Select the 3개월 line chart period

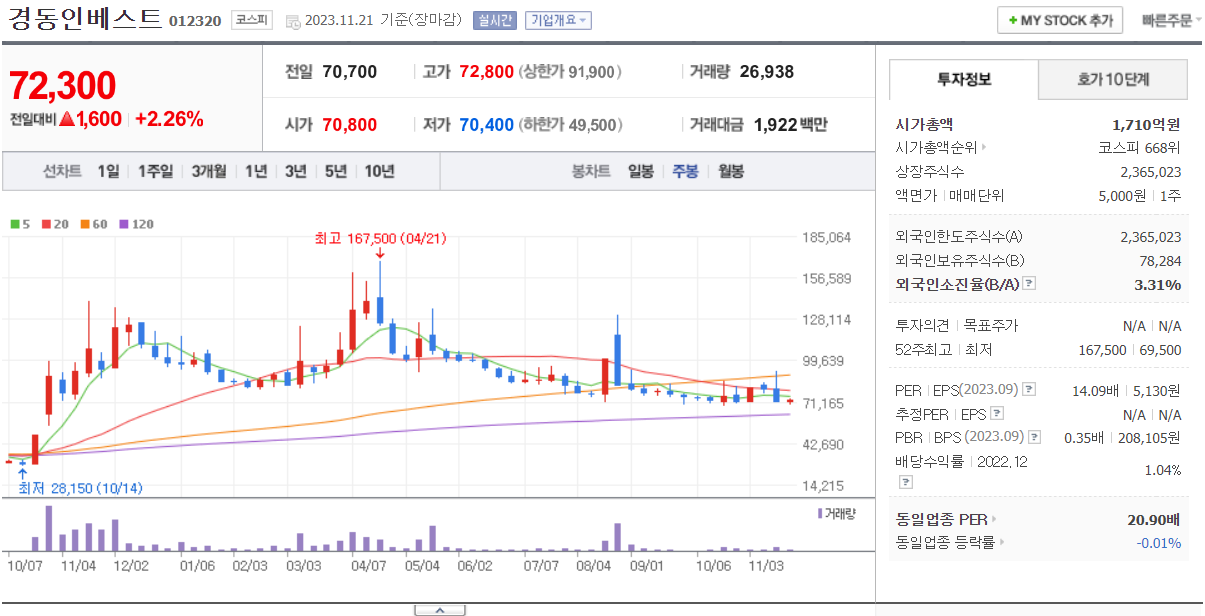[x=209, y=171]
